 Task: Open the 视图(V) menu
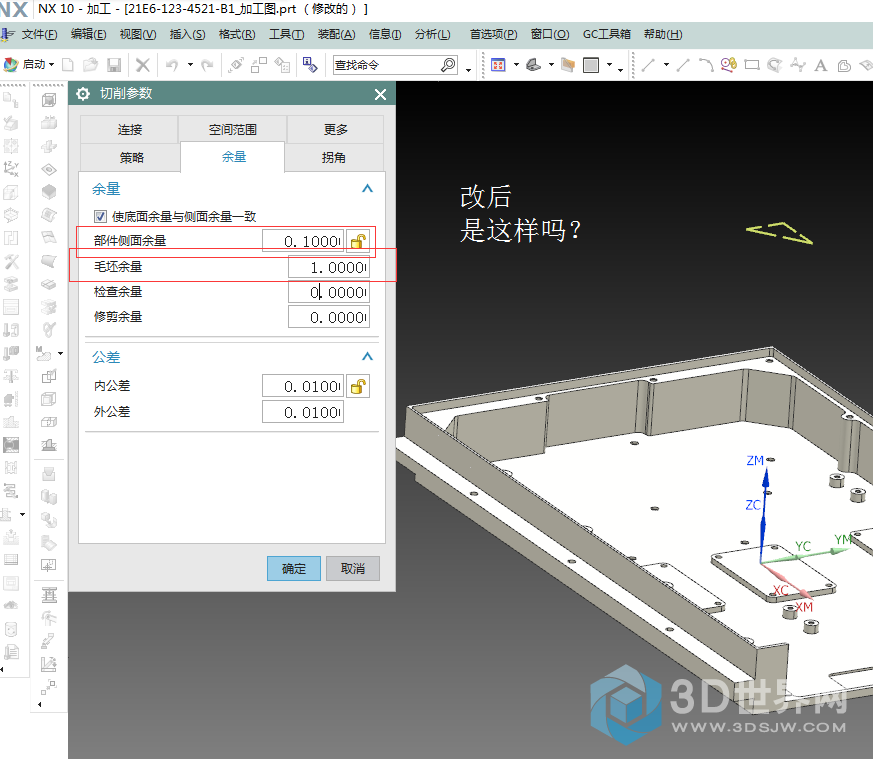[138, 35]
